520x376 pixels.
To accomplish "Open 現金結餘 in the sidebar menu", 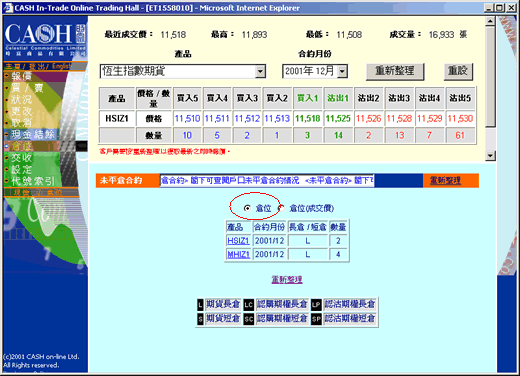I will (x=33, y=134).
